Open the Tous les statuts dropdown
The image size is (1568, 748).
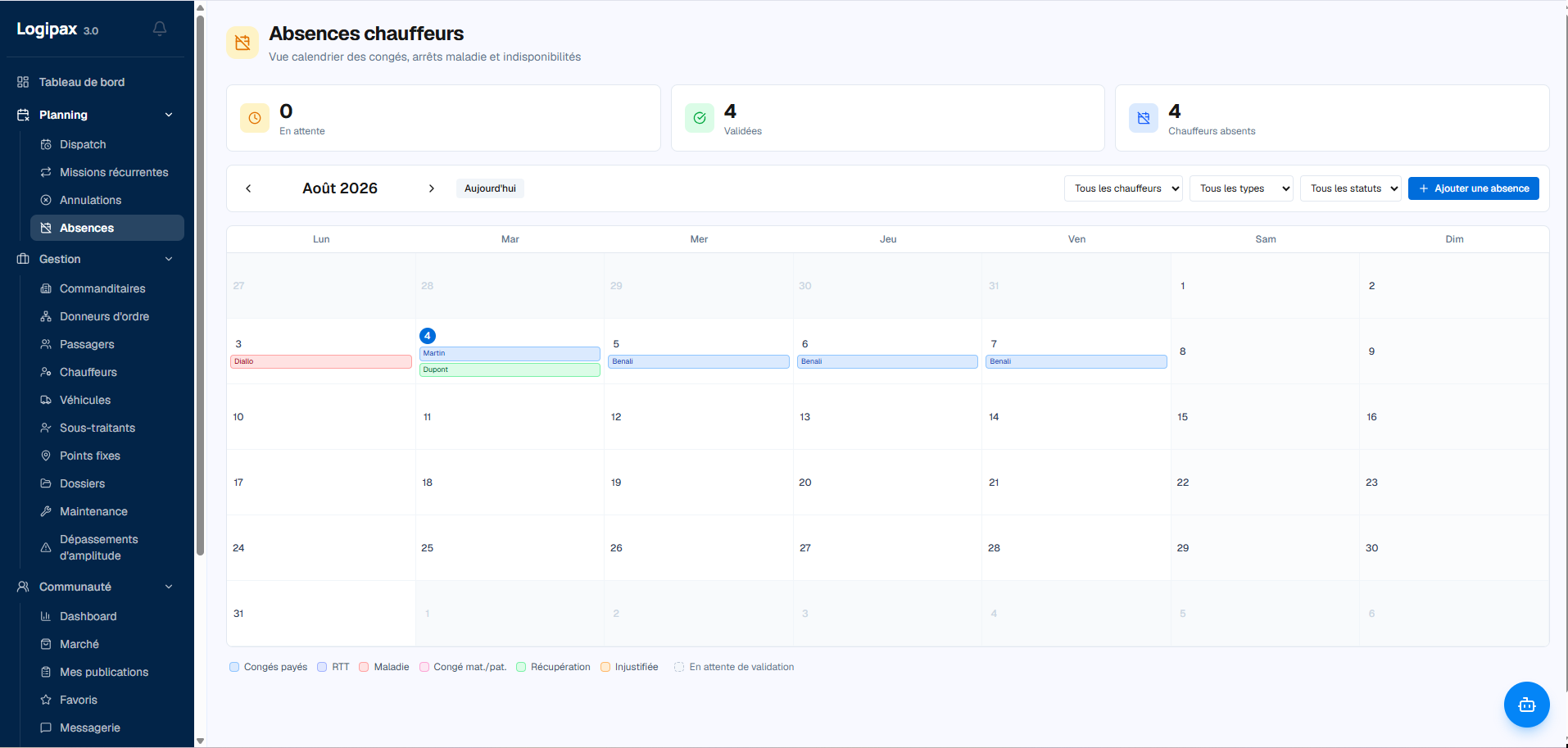tap(1351, 188)
